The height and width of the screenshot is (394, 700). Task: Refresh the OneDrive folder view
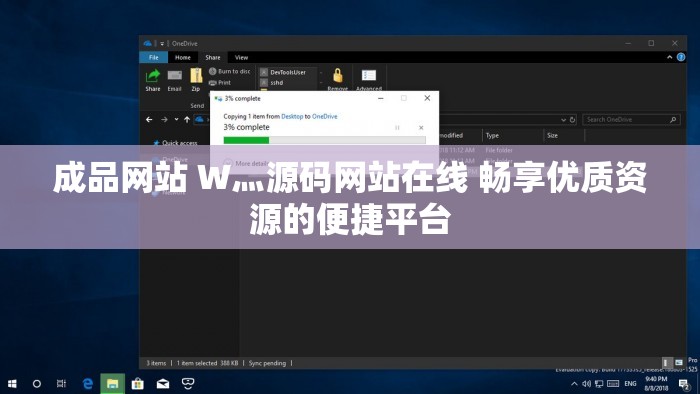point(572,120)
